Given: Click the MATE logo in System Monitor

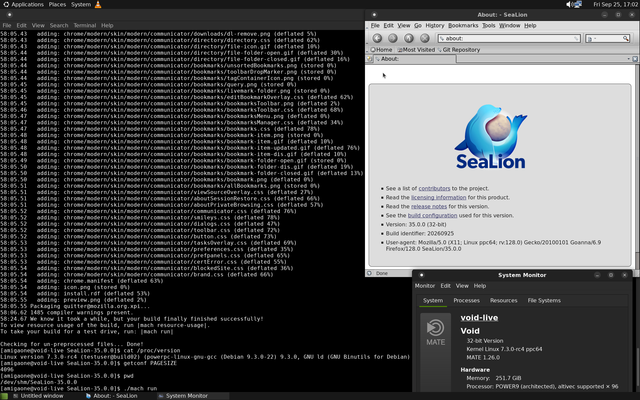Looking at the screenshot, I should point(436,331).
